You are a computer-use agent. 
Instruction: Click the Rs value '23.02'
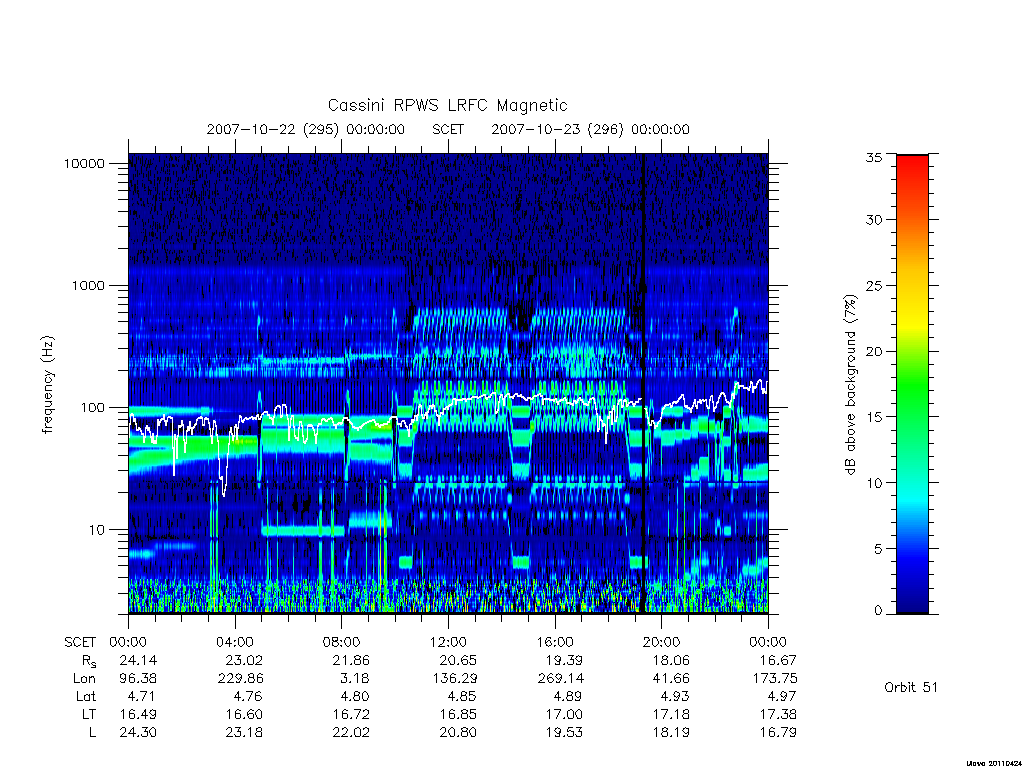click(x=244, y=660)
